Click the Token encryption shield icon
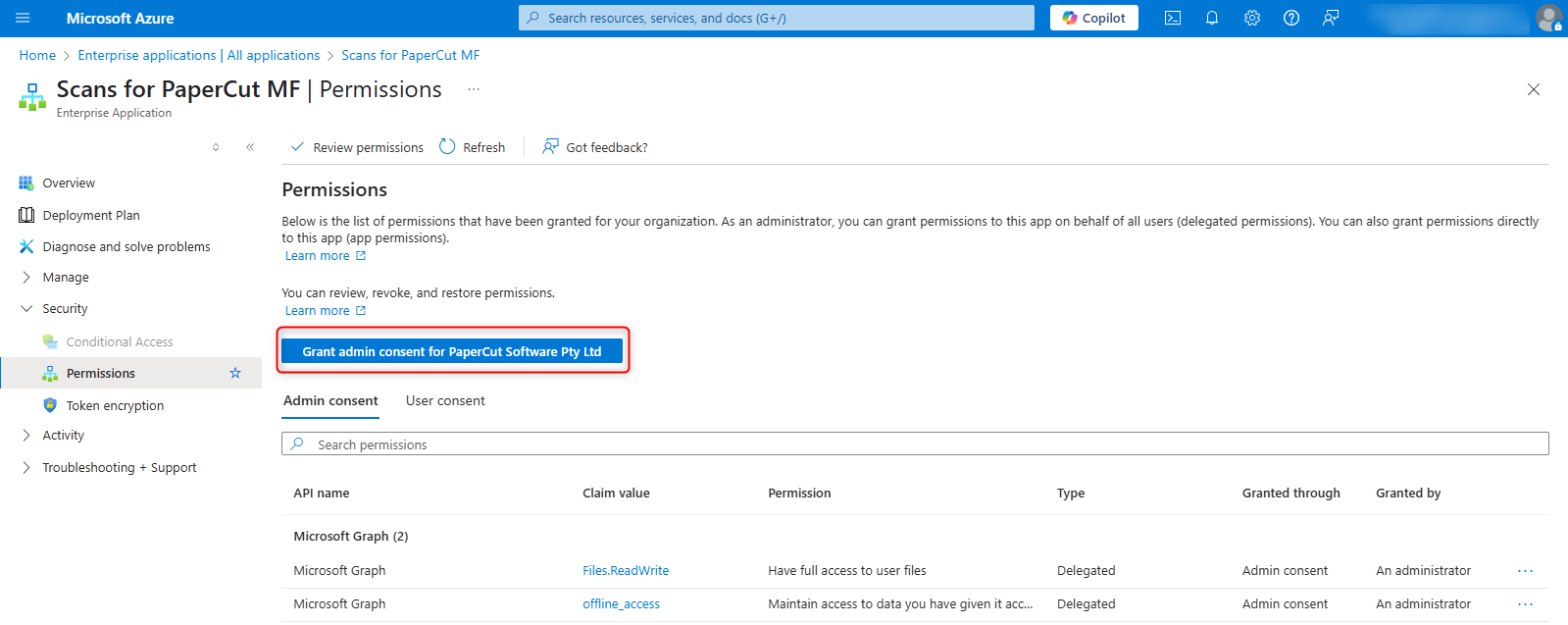The width and height of the screenshot is (1568, 625). (x=50, y=405)
